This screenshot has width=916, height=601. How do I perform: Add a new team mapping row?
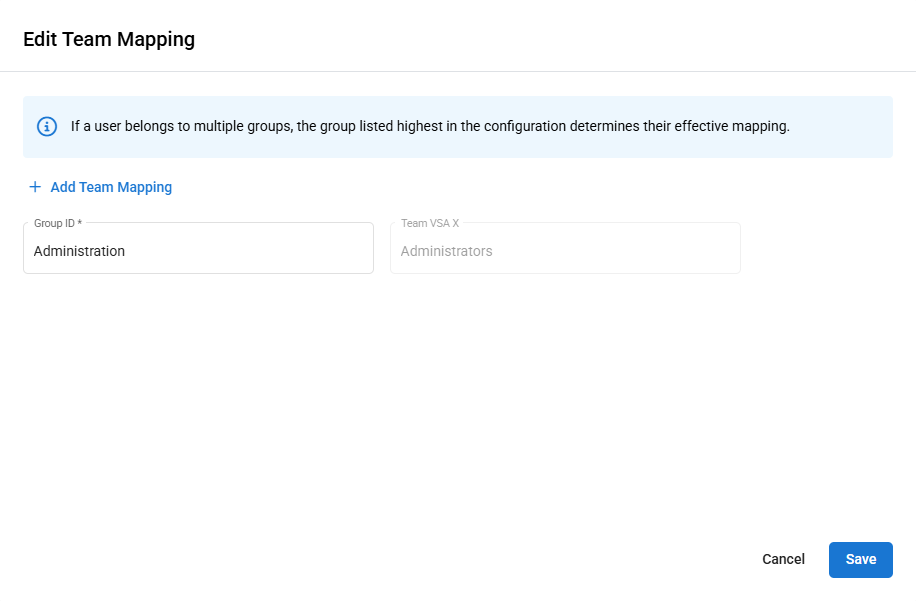point(110,187)
